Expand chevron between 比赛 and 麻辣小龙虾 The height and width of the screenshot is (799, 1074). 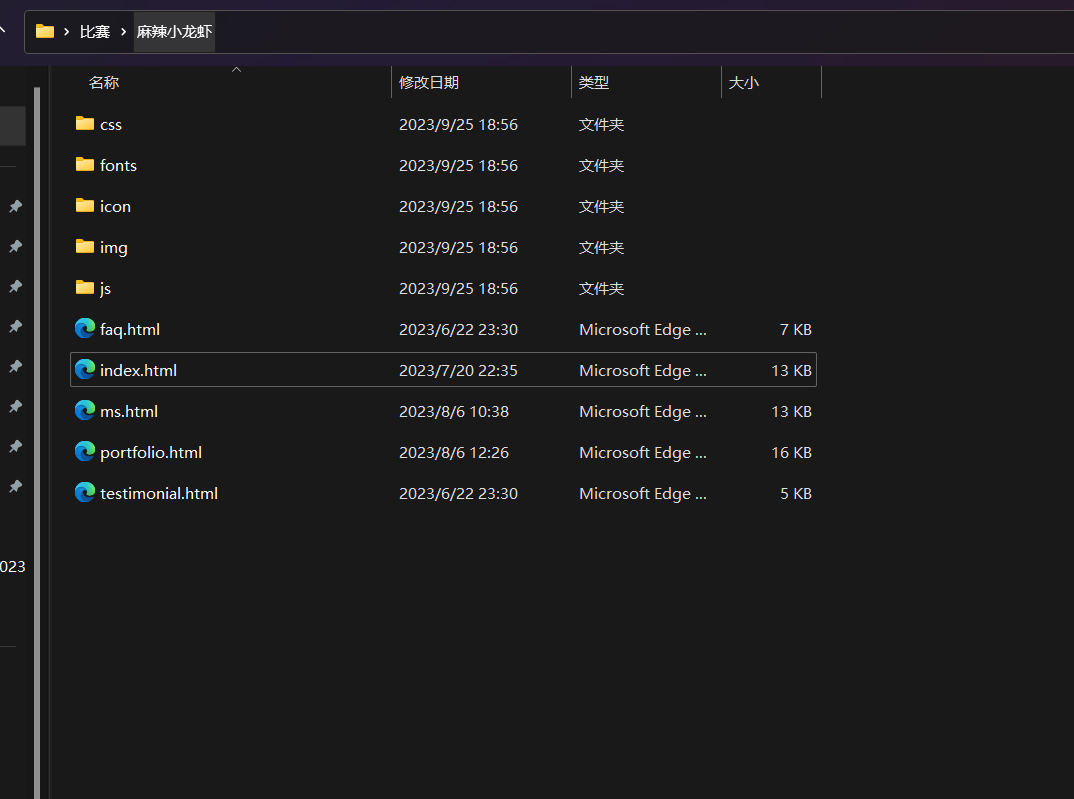pyautogui.click(x=123, y=32)
